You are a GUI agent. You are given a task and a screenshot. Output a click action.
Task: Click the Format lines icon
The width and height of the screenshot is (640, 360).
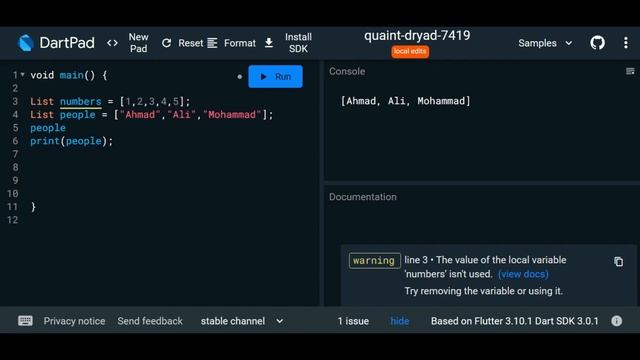[212, 43]
